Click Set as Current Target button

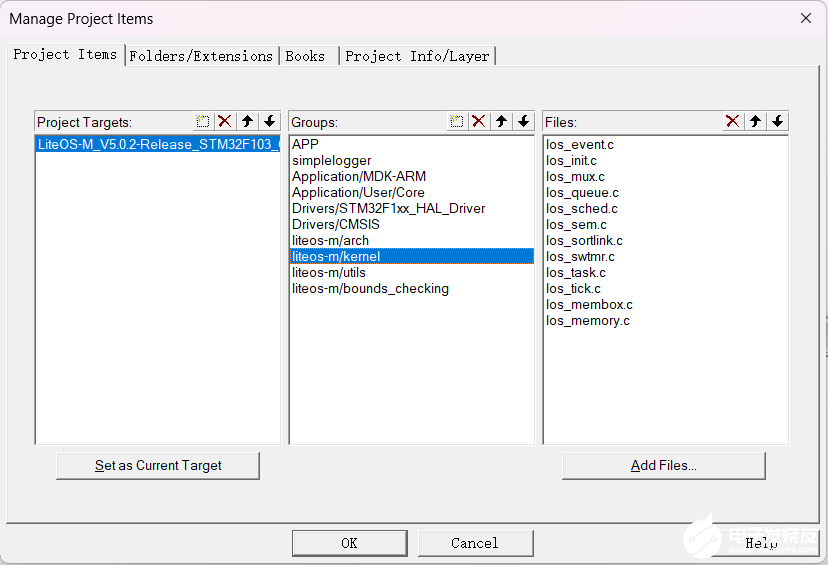(158, 466)
